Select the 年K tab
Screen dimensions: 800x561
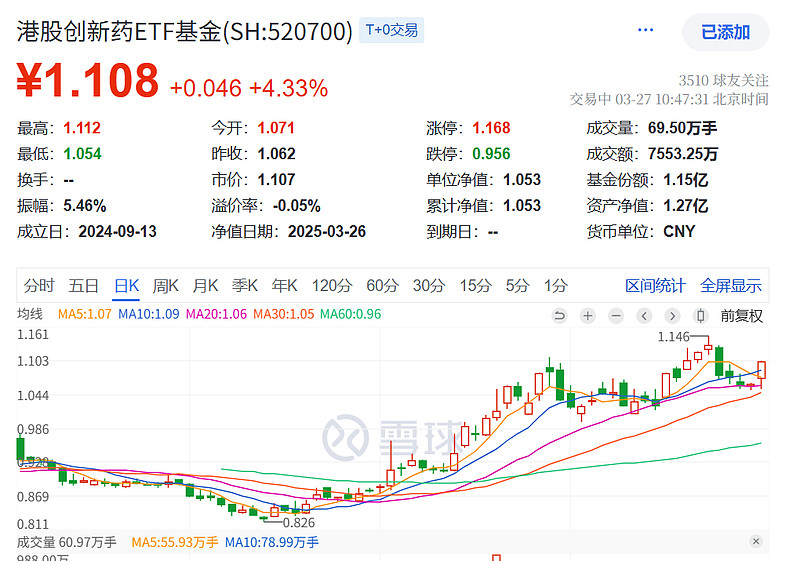click(x=284, y=286)
